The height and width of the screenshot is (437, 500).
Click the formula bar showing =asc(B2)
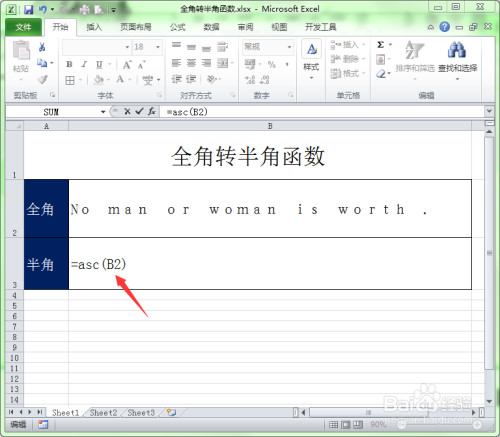(x=322, y=112)
